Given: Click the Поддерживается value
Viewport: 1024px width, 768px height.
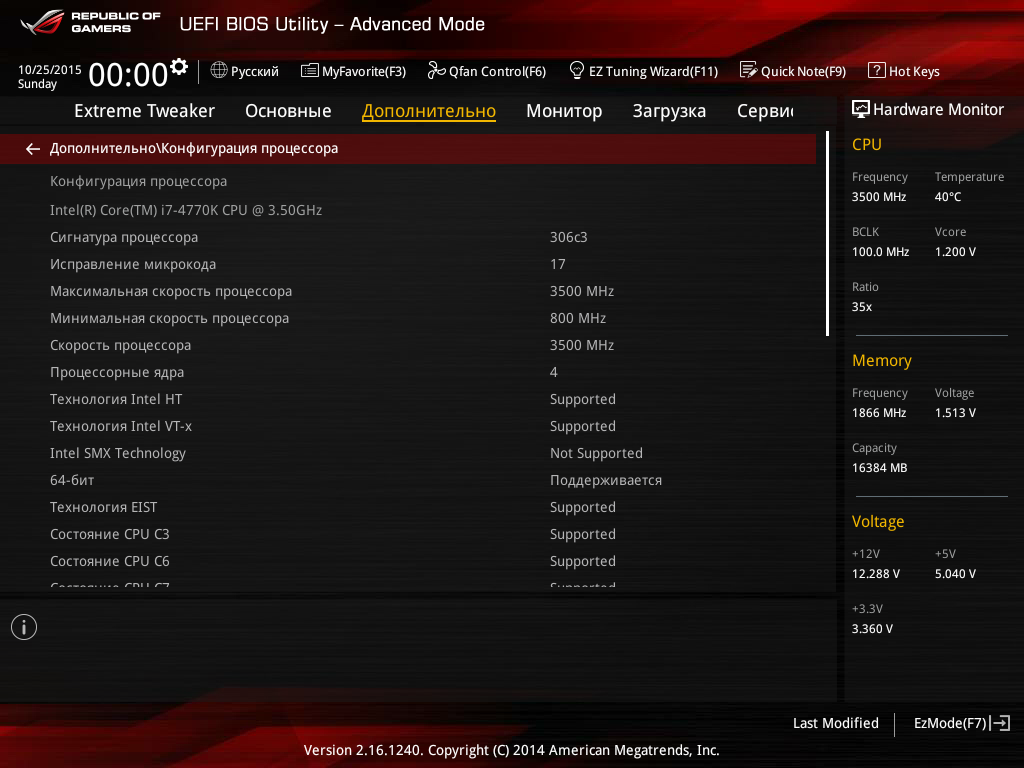Looking at the screenshot, I should [606, 481].
